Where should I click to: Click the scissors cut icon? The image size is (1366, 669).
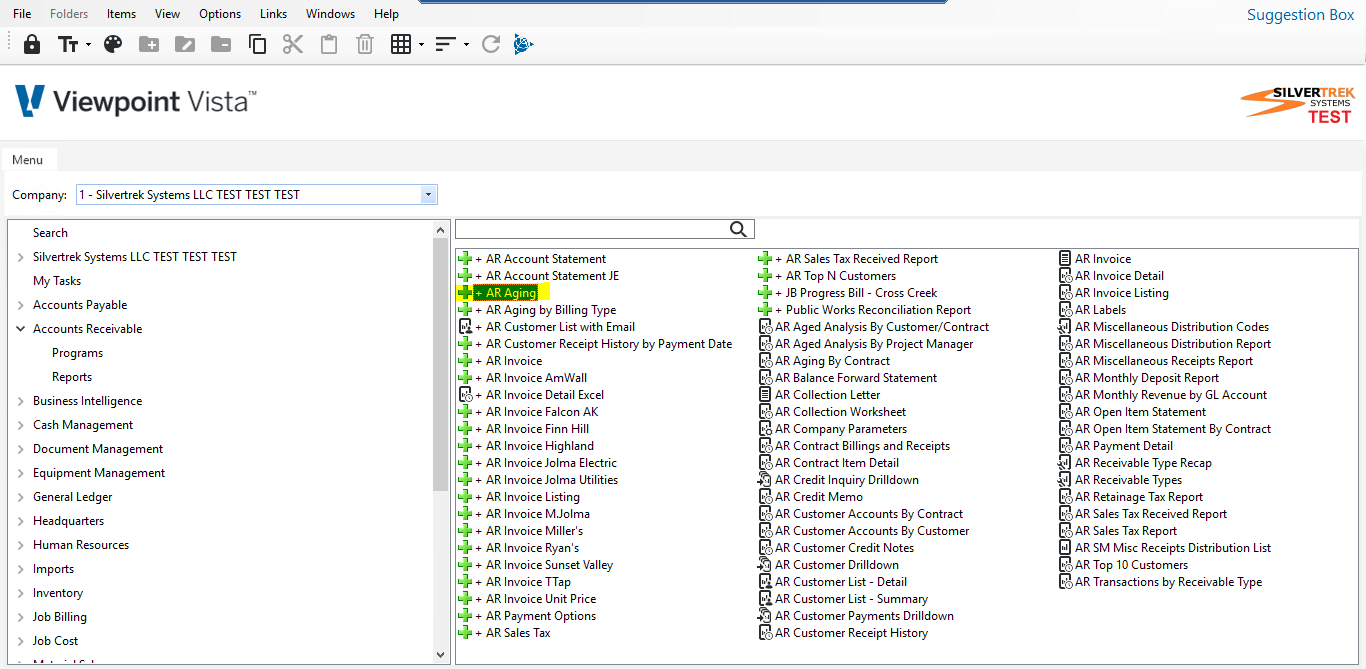tap(293, 44)
